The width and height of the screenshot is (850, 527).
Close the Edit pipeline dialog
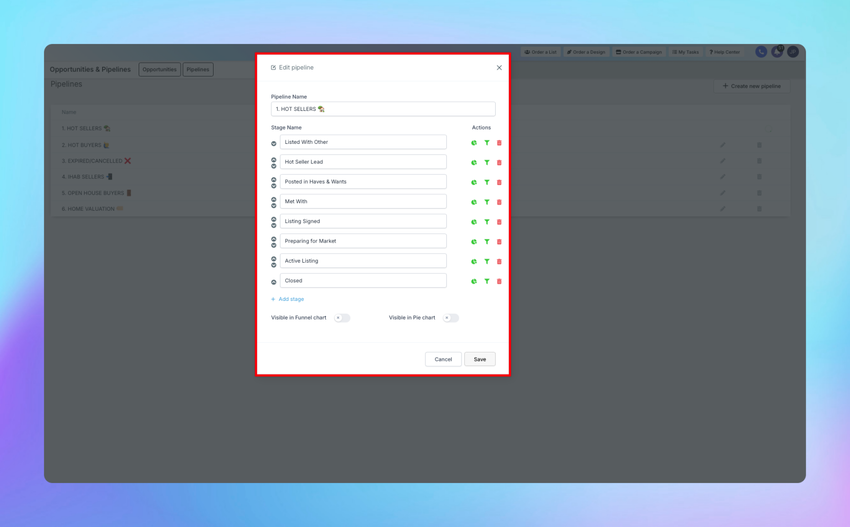[x=499, y=68]
